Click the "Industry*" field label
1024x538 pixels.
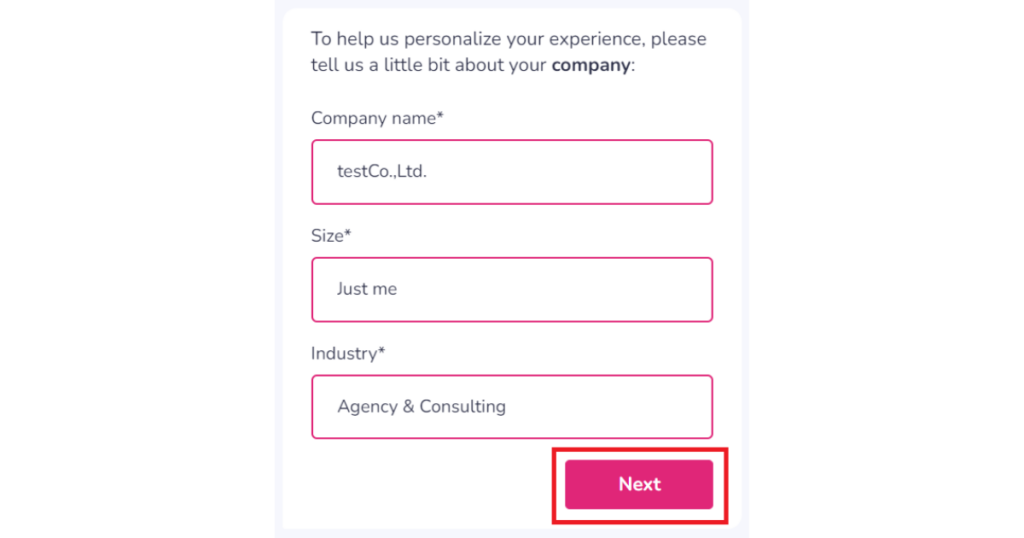click(347, 353)
